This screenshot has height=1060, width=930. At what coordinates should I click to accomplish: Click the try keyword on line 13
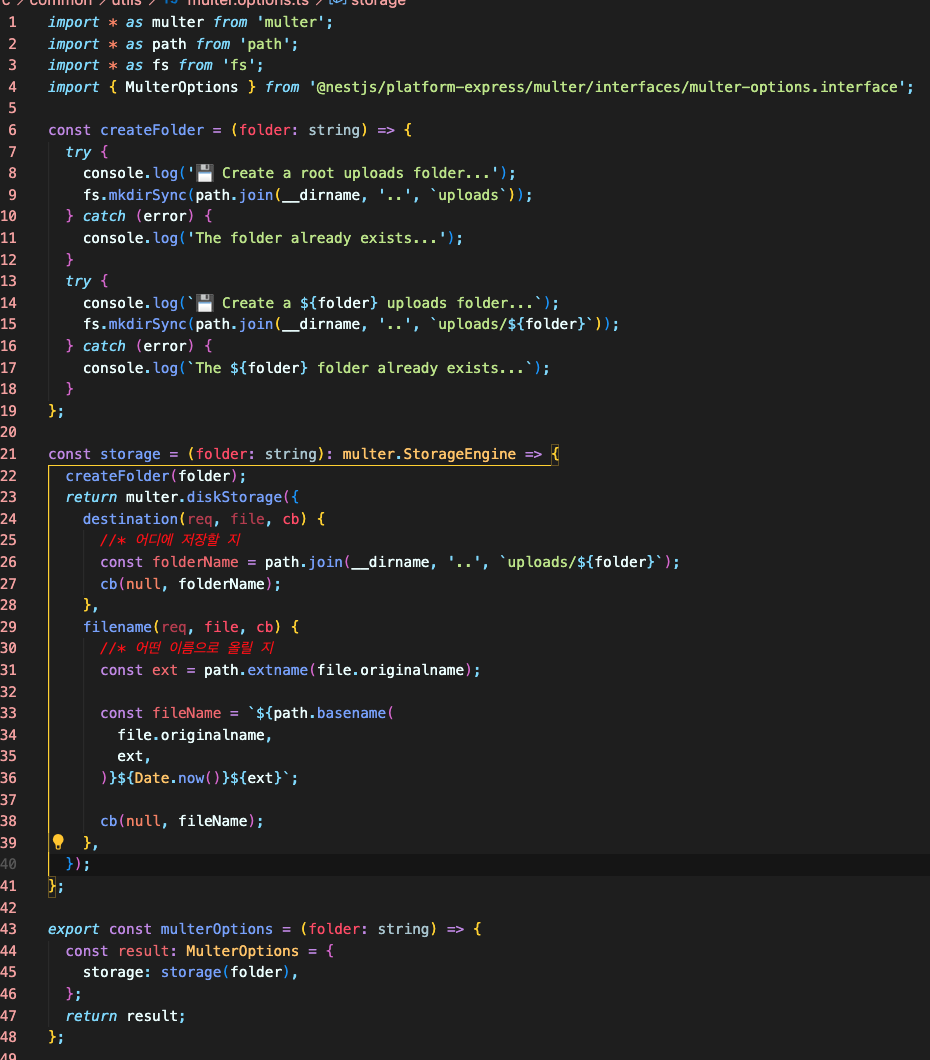tap(78, 281)
